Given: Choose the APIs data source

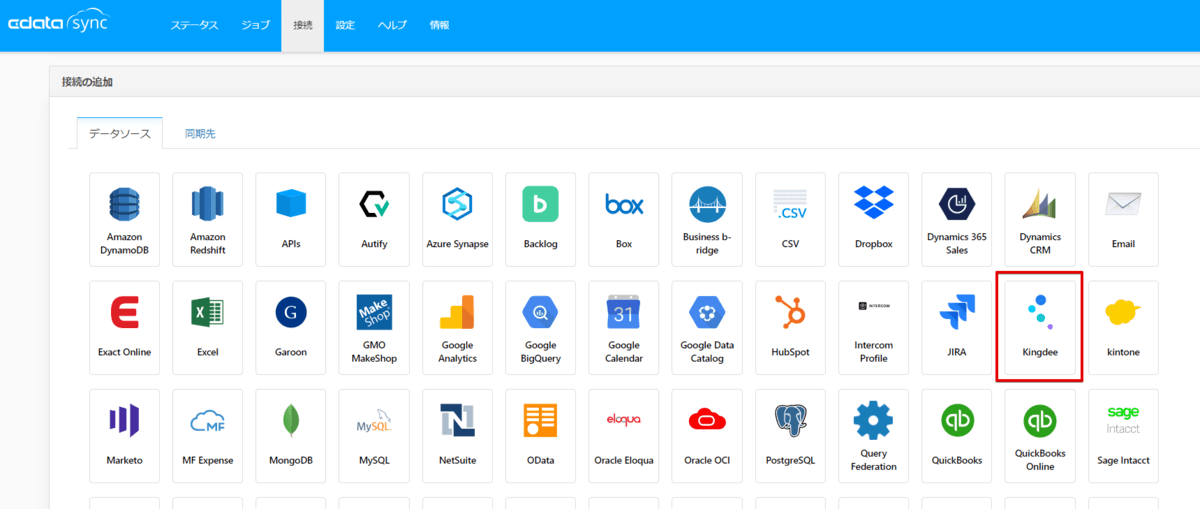Looking at the screenshot, I should click(x=291, y=219).
